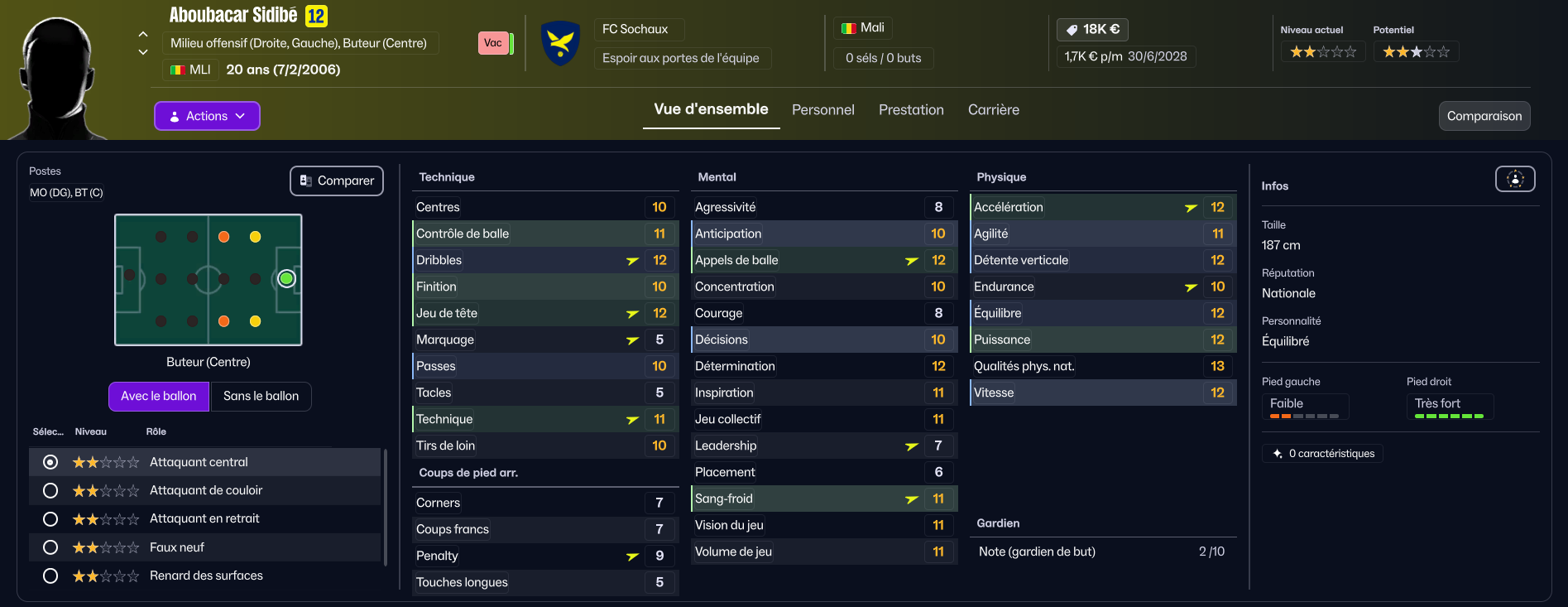1568x607 pixels.
Task: Click the Vac status badge
Action: [x=493, y=43]
